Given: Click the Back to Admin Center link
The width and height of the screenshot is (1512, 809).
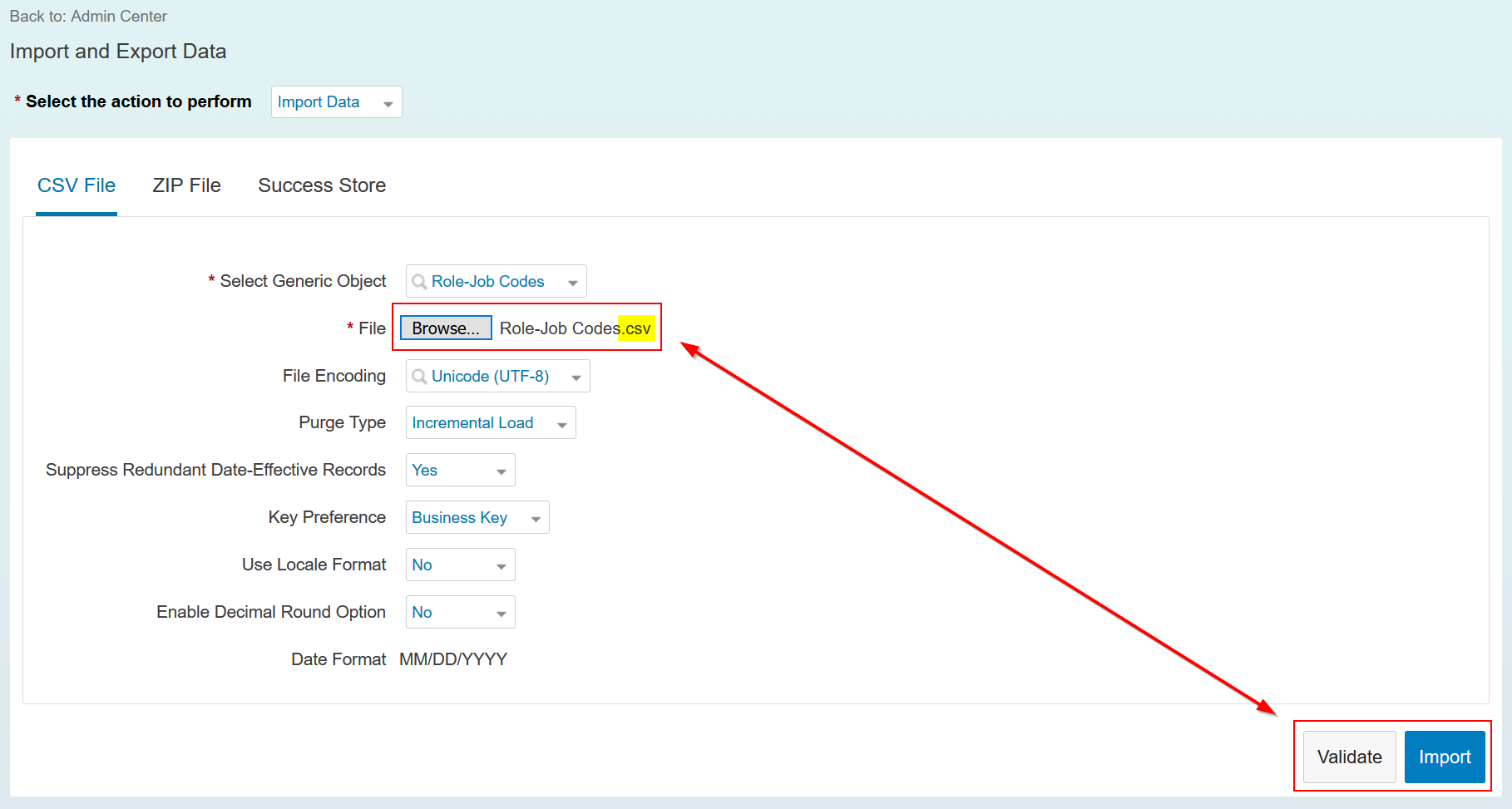Looking at the screenshot, I should tap(88, 16).
